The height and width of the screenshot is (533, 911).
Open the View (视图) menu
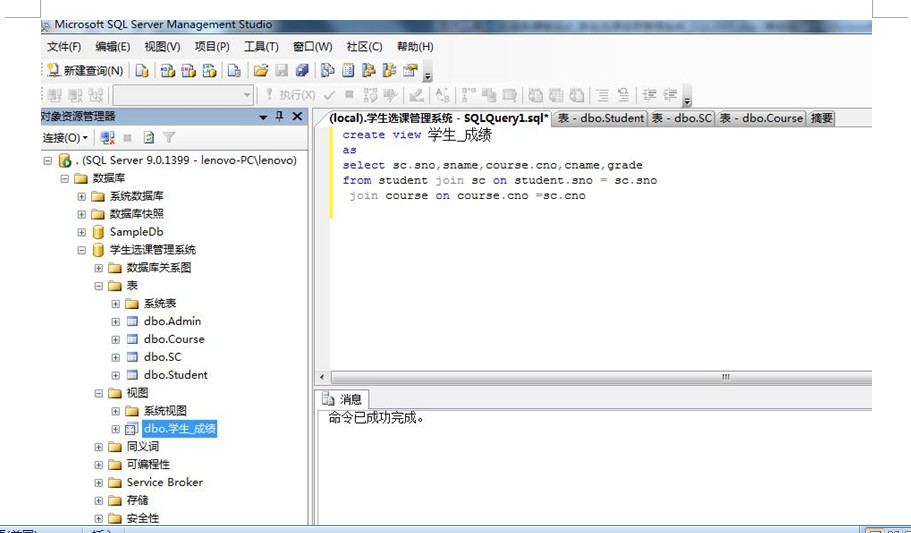pos(162,46)
